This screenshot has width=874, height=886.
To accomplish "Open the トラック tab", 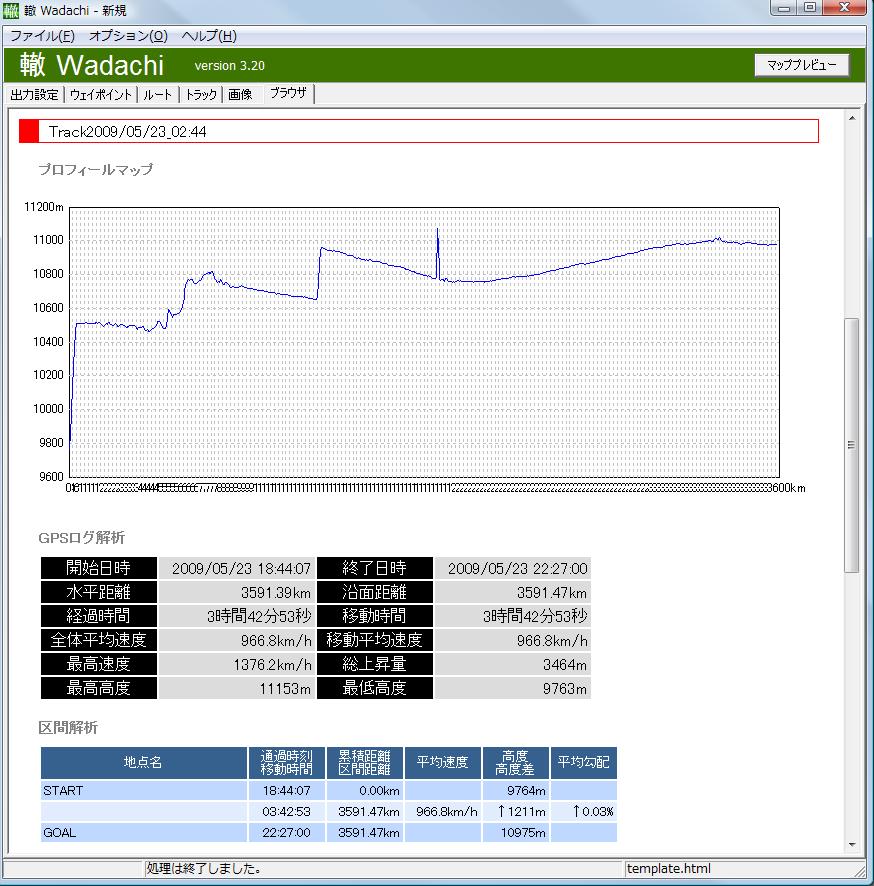I will [x=201, y=95].
